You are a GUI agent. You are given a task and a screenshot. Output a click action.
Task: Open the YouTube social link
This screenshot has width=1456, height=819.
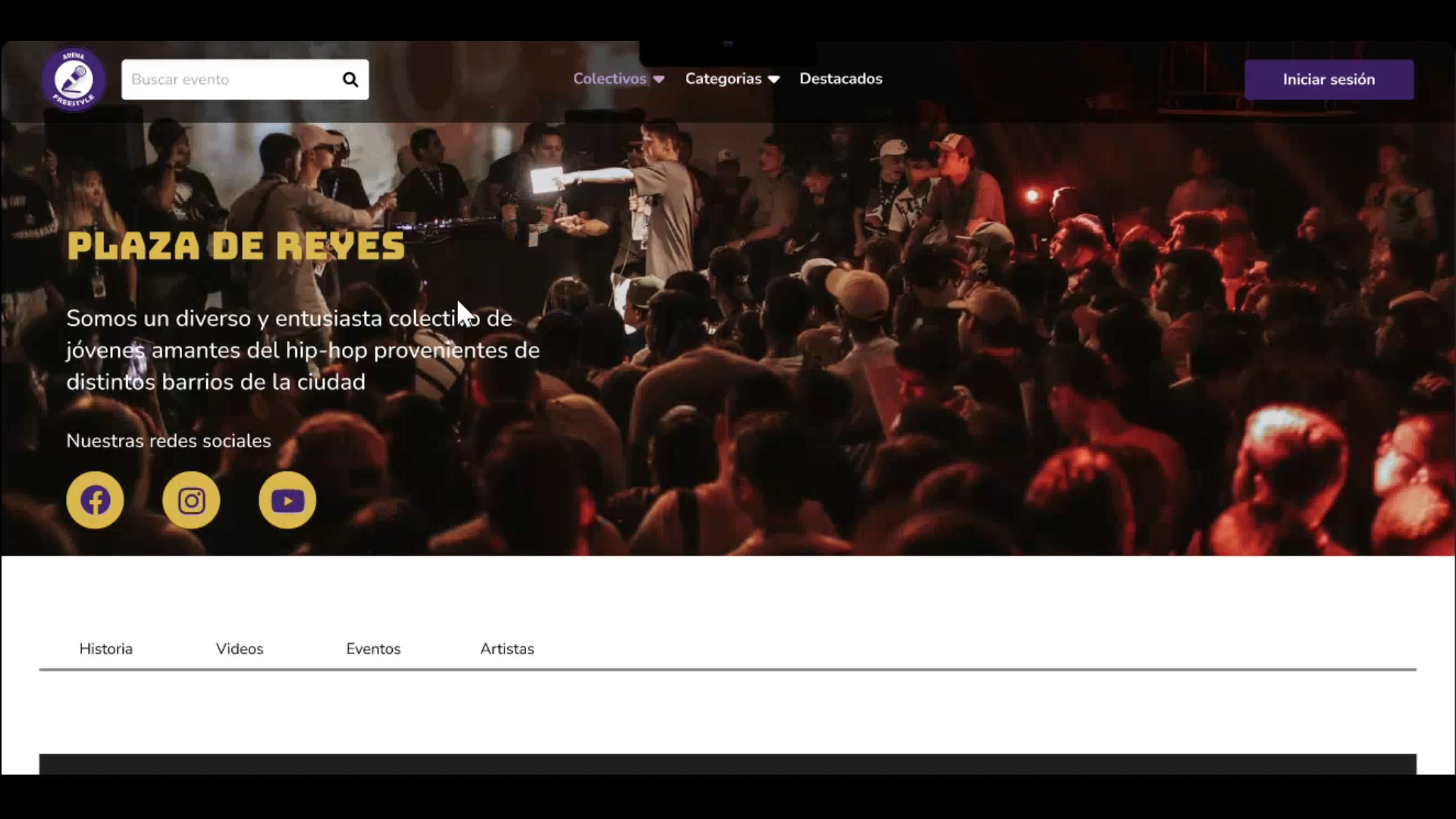tap(287, 500)
